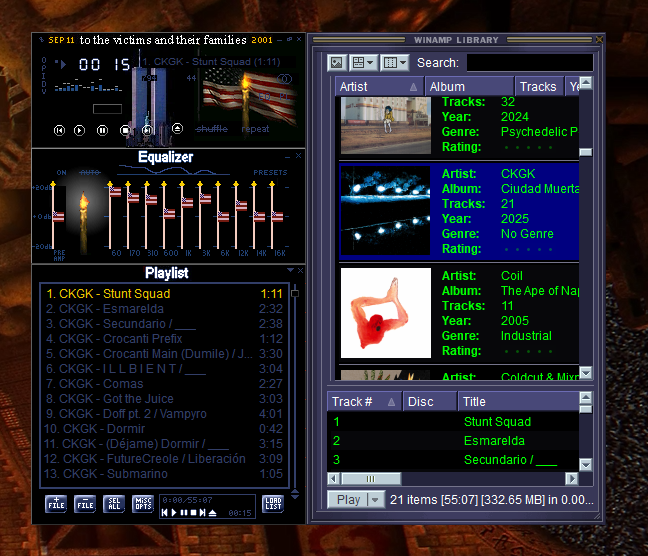Click the I file info letter in the clutterbar
The width and height of the screenshot is (648, 556).
pos(44,75)
